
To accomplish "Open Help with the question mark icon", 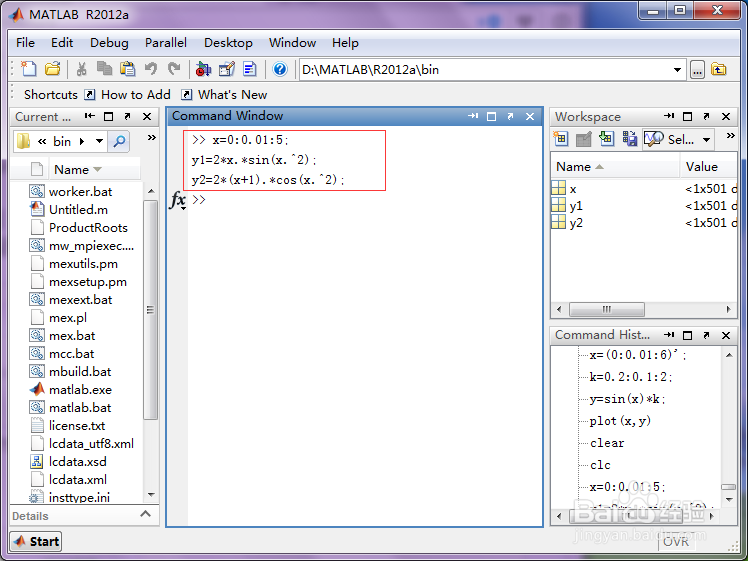I will (x=280, y=70).
